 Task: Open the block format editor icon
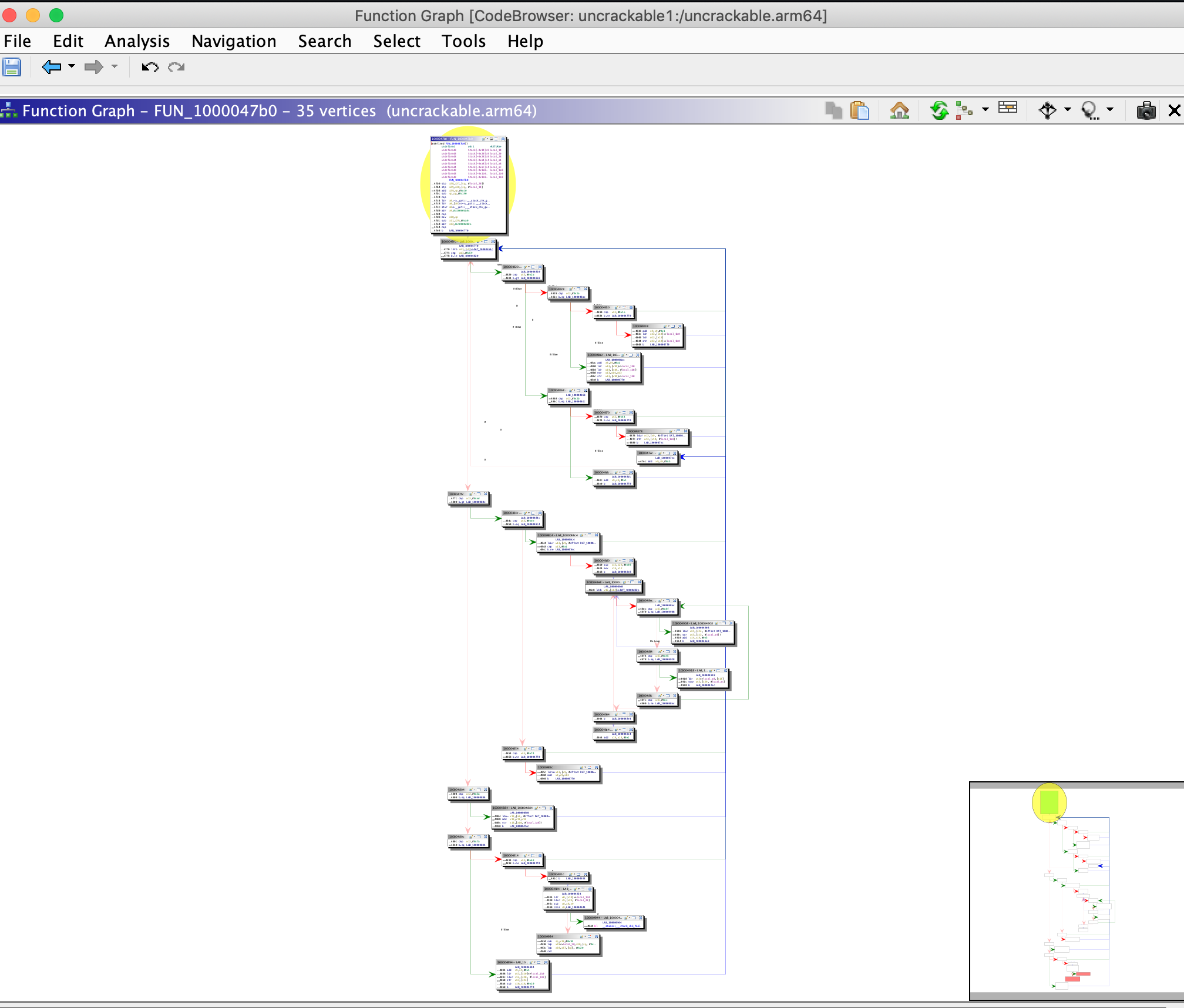click(x=1008, y=109)
